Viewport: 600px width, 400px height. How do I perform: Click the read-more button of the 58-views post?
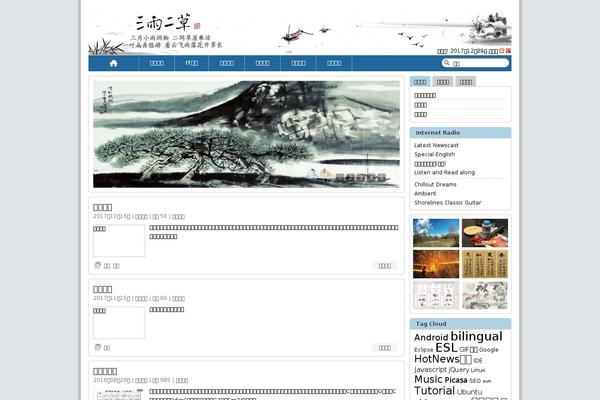(x=385, y=266)
